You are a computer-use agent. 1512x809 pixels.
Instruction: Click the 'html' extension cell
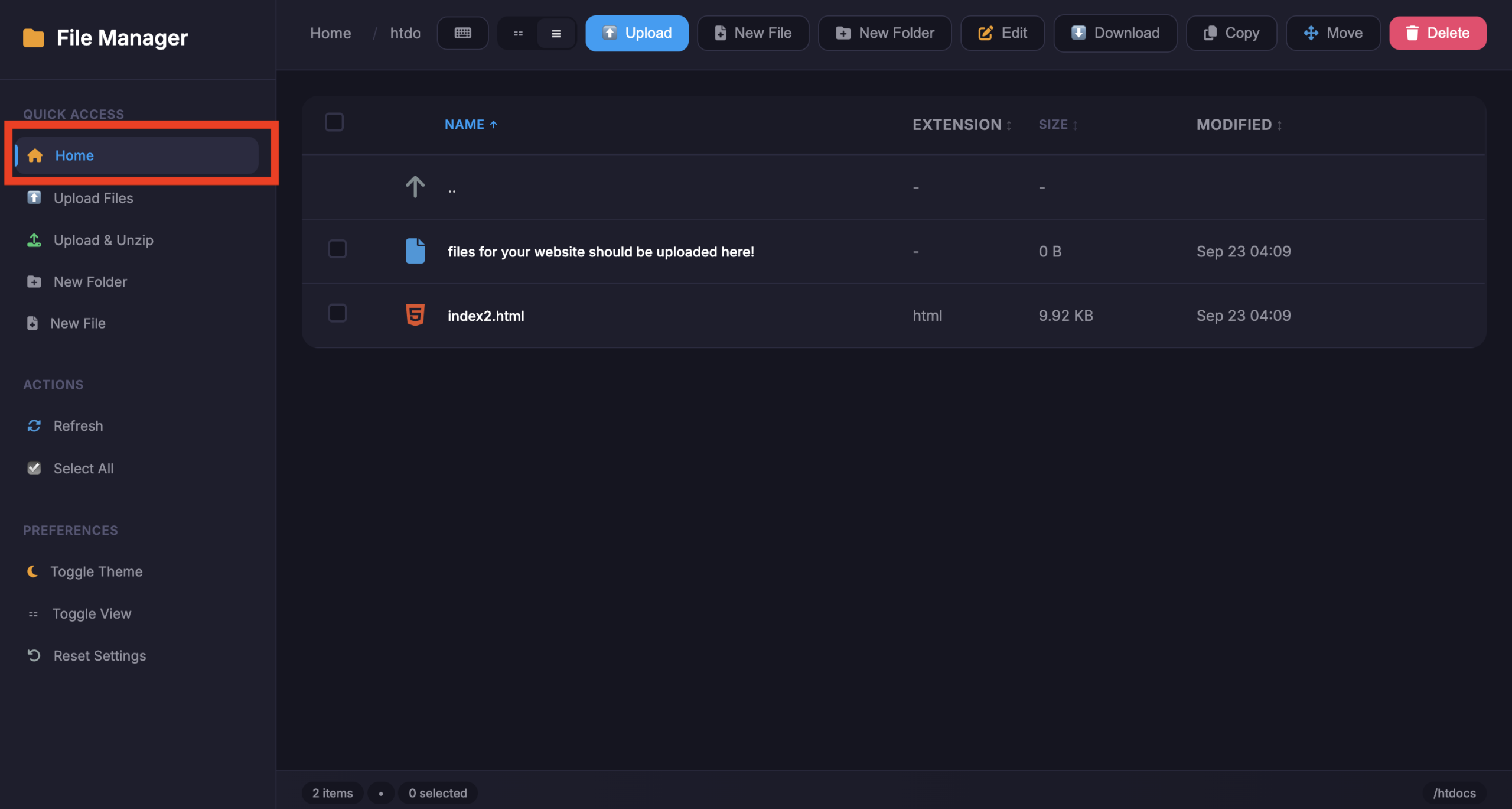(x=927, y=316)
